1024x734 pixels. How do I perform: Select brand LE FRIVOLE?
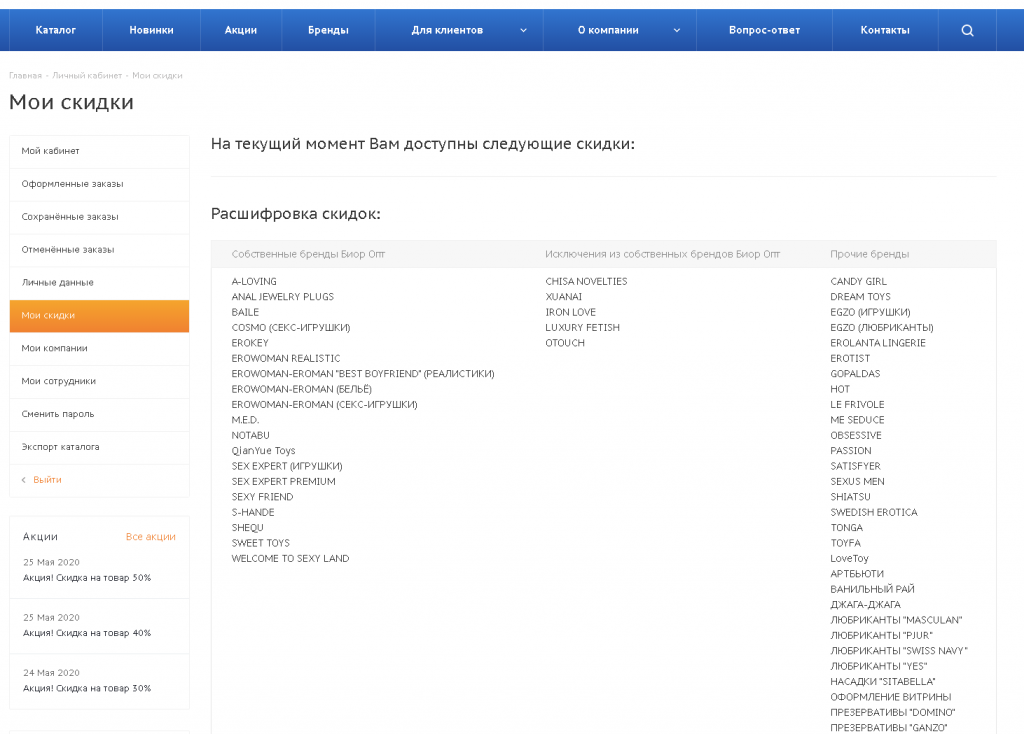click(x=857, y=405)
